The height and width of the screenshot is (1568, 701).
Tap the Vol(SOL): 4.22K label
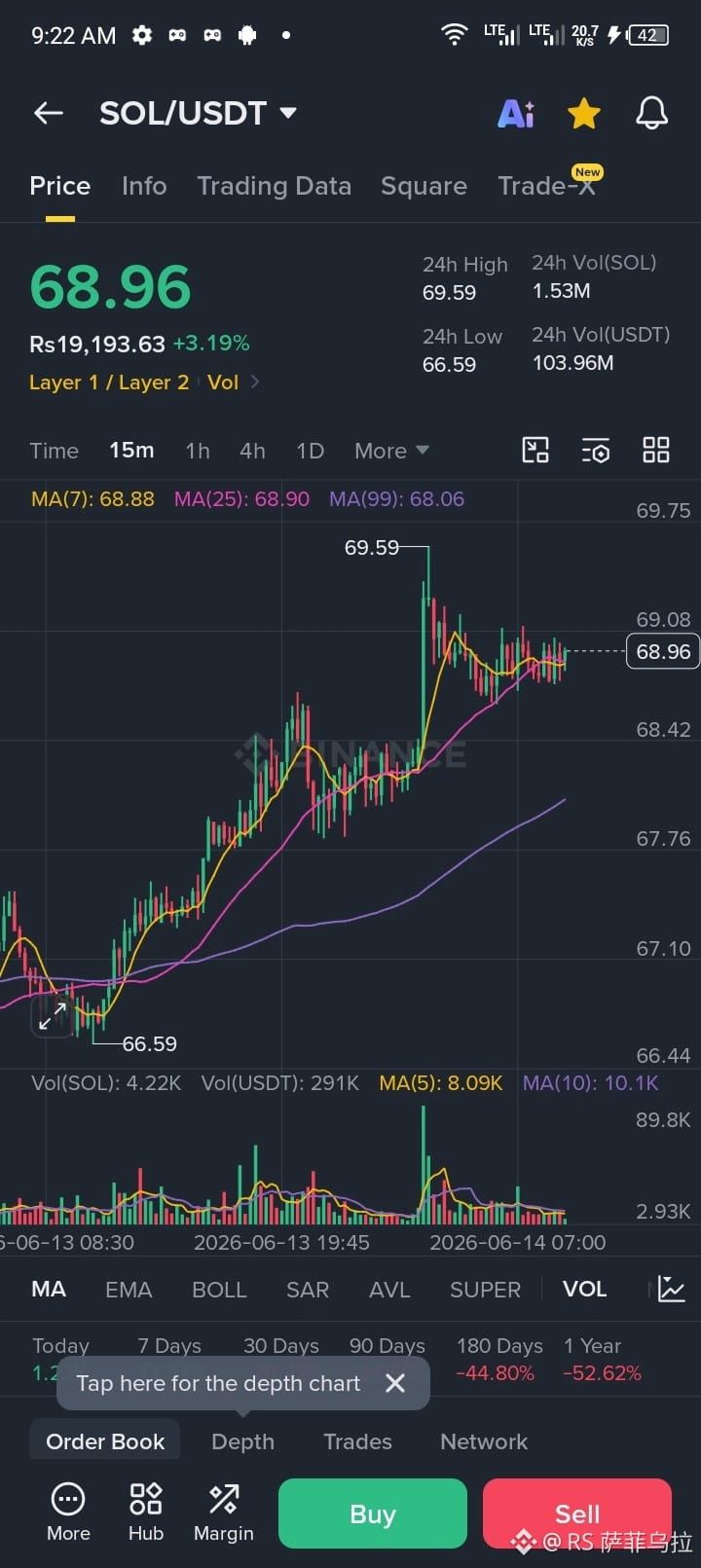point(106,1083)
